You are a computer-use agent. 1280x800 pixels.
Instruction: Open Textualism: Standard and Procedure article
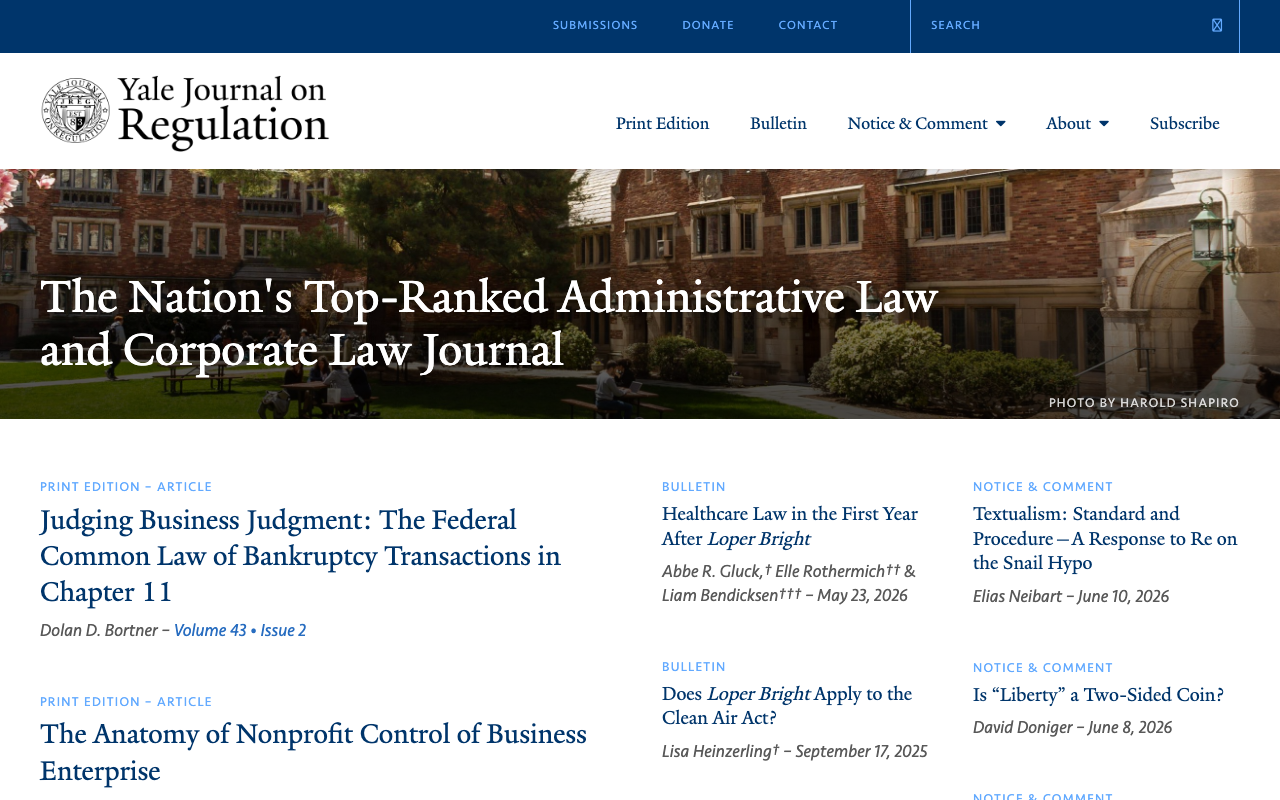pyautogui.click(x=1105, y=538)
